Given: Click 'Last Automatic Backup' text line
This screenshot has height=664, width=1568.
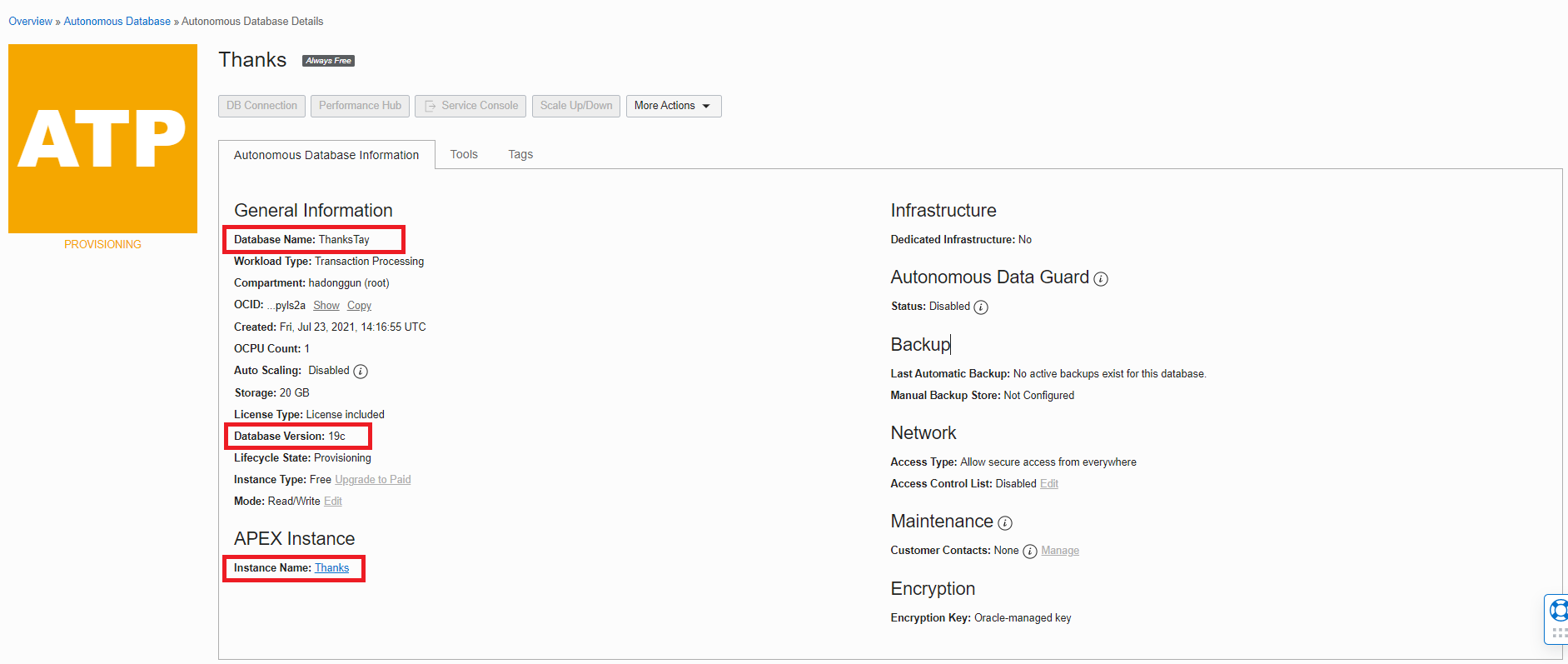Looking at the screenshot, I should click(1048, 374).
